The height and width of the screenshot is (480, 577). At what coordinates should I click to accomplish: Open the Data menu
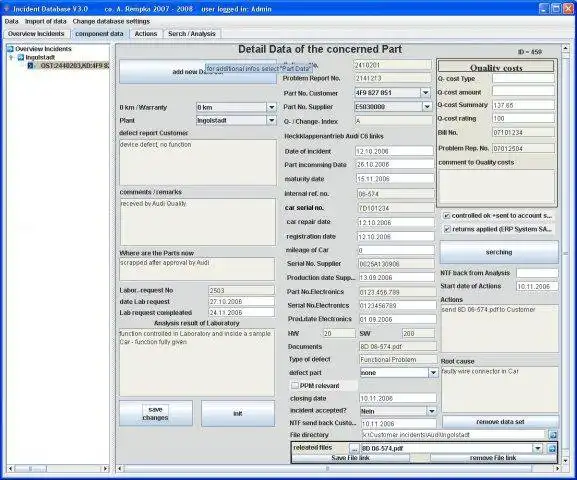pyautogui.click(x=11, y=21)
